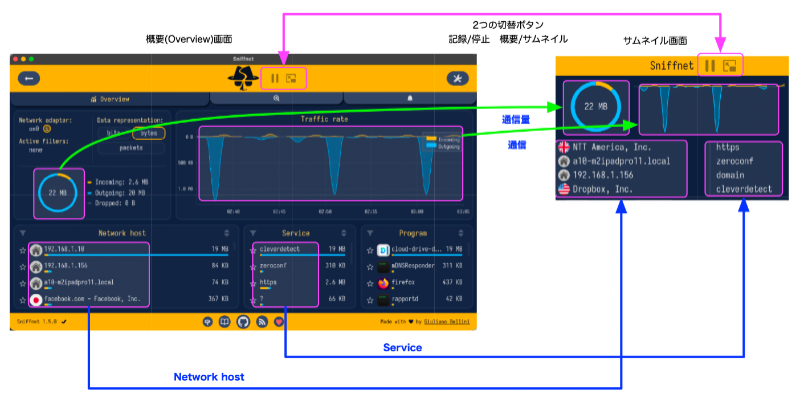The height and width of the screenshot is (402, 800).
Task: Open the Service sort arrows
Action: (343, 233)
